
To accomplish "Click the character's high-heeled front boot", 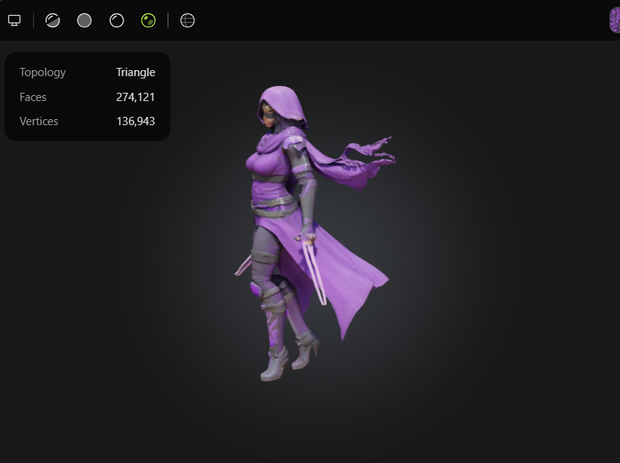I will pos(274,364).
